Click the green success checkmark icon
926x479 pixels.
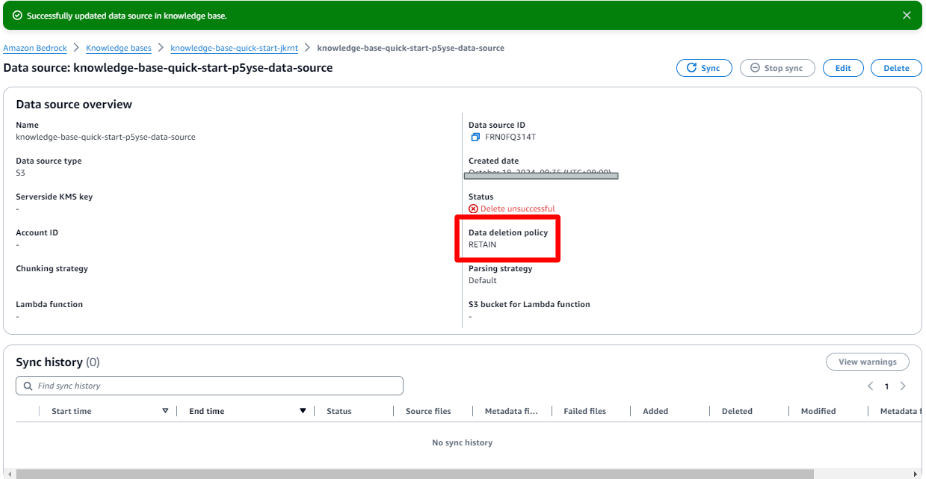point(17,16)
